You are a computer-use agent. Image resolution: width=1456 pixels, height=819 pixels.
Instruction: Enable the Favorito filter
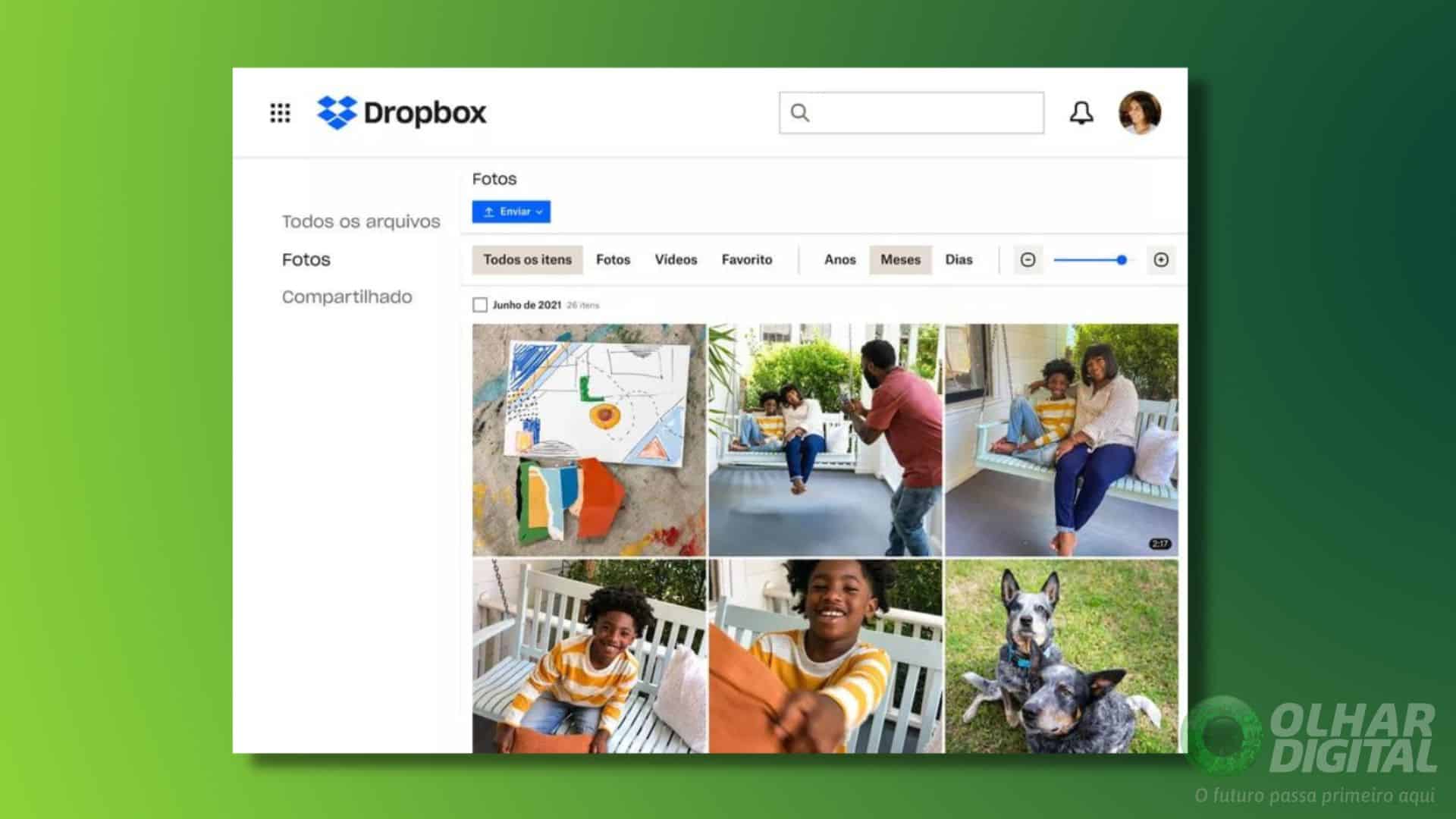pos(746,259)
